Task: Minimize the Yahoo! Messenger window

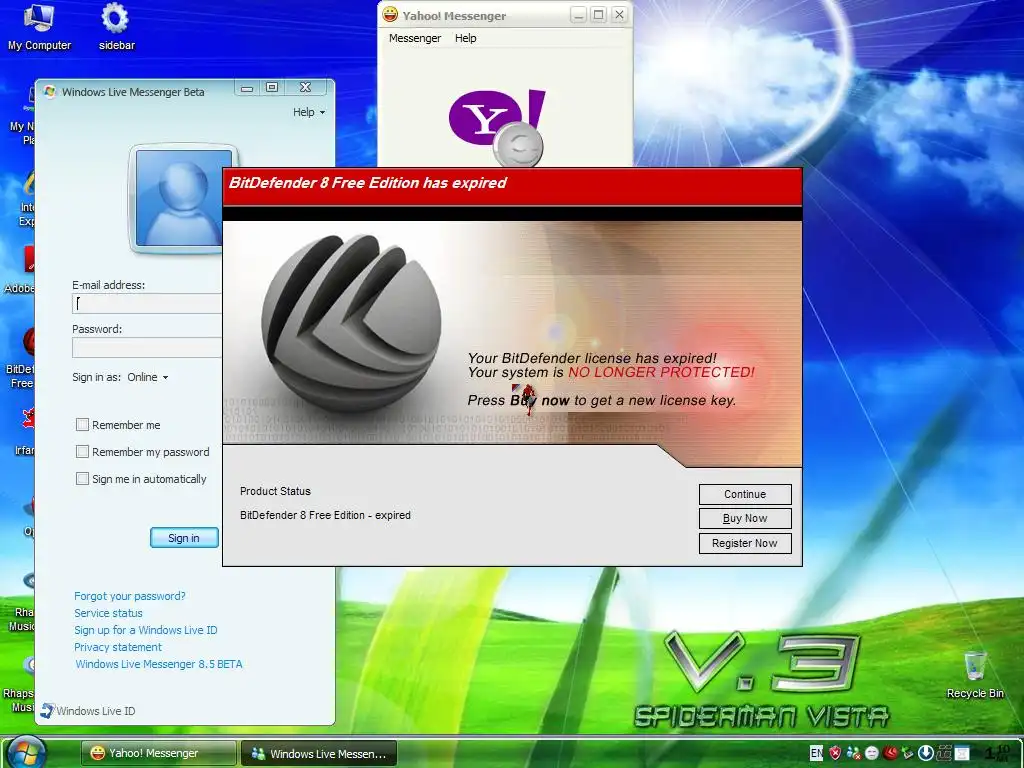Action: 578,15
